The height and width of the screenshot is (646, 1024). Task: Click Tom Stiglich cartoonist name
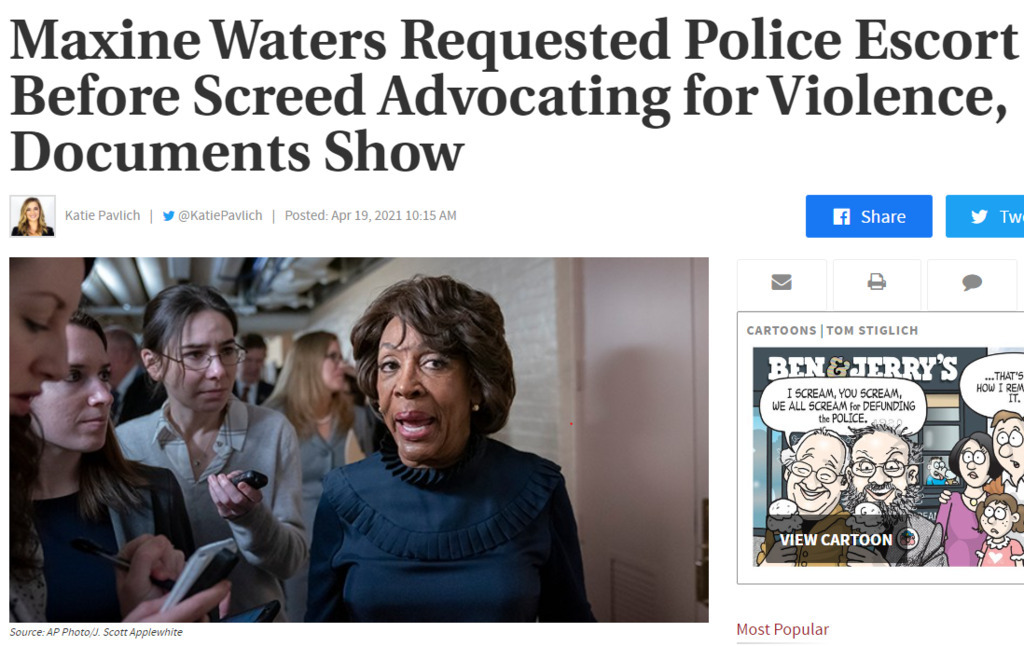[x=872, y=331]
